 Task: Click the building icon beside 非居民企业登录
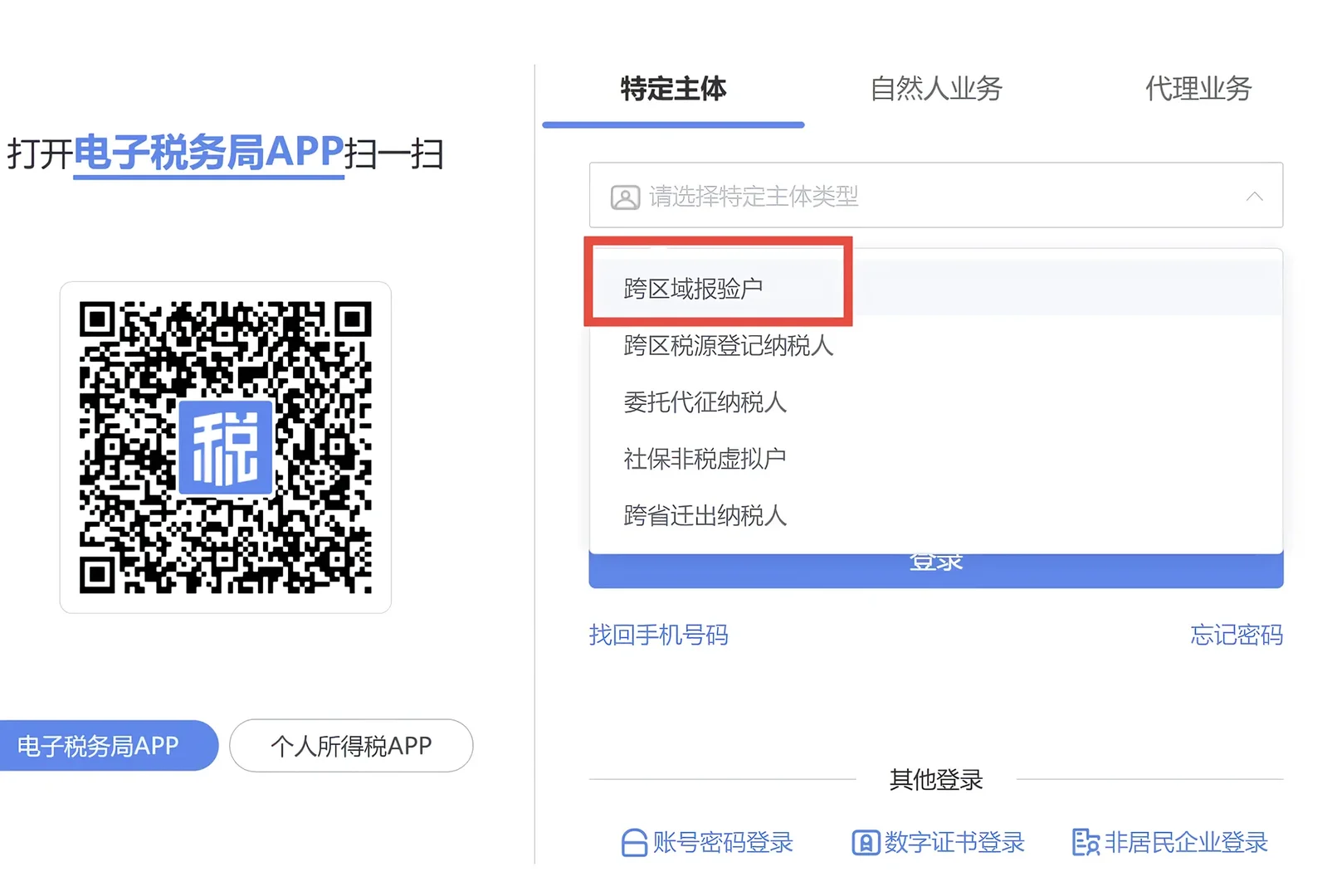[1085, 842]
